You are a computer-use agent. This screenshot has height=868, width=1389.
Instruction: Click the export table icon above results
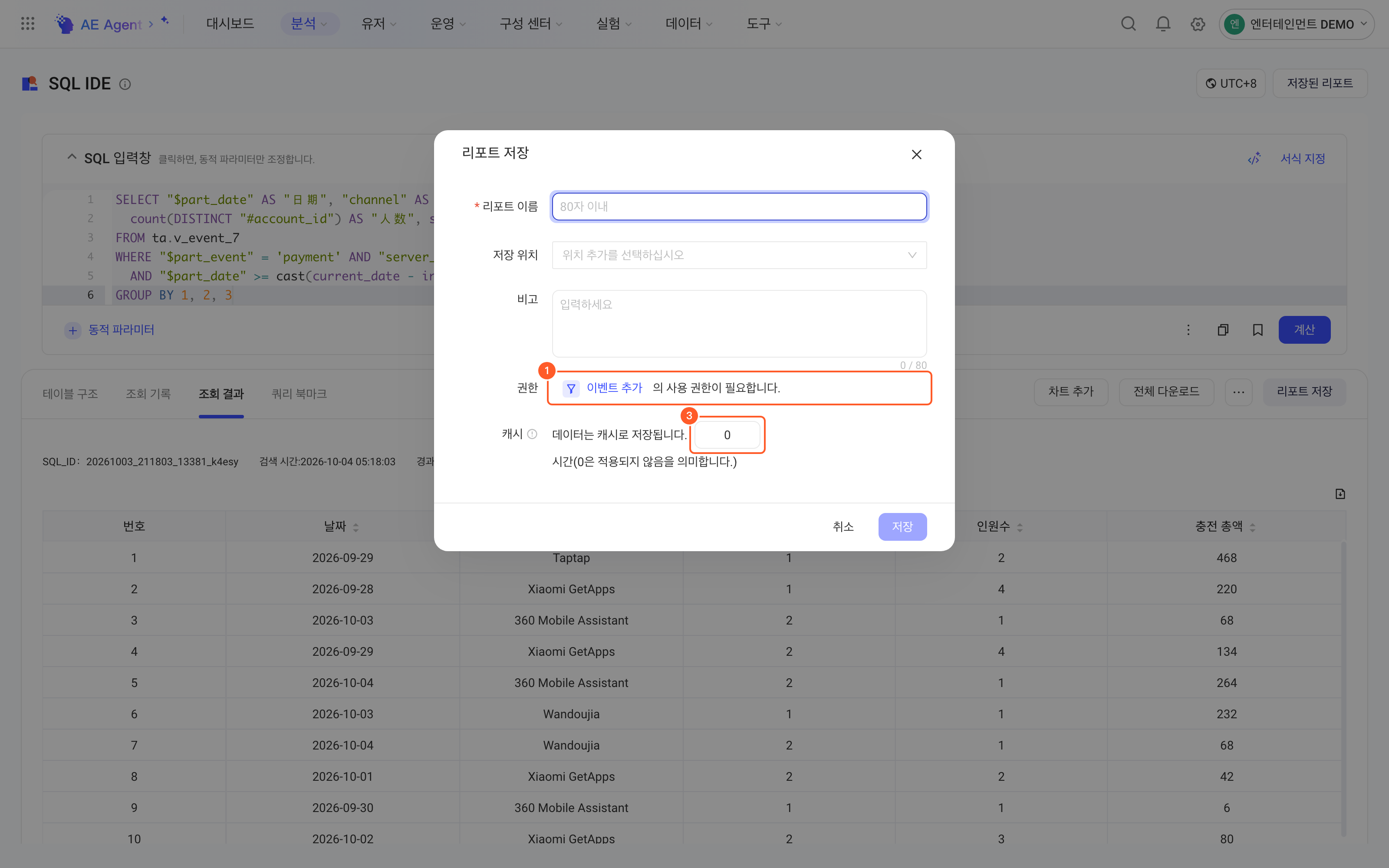[x=1340, y=494]
